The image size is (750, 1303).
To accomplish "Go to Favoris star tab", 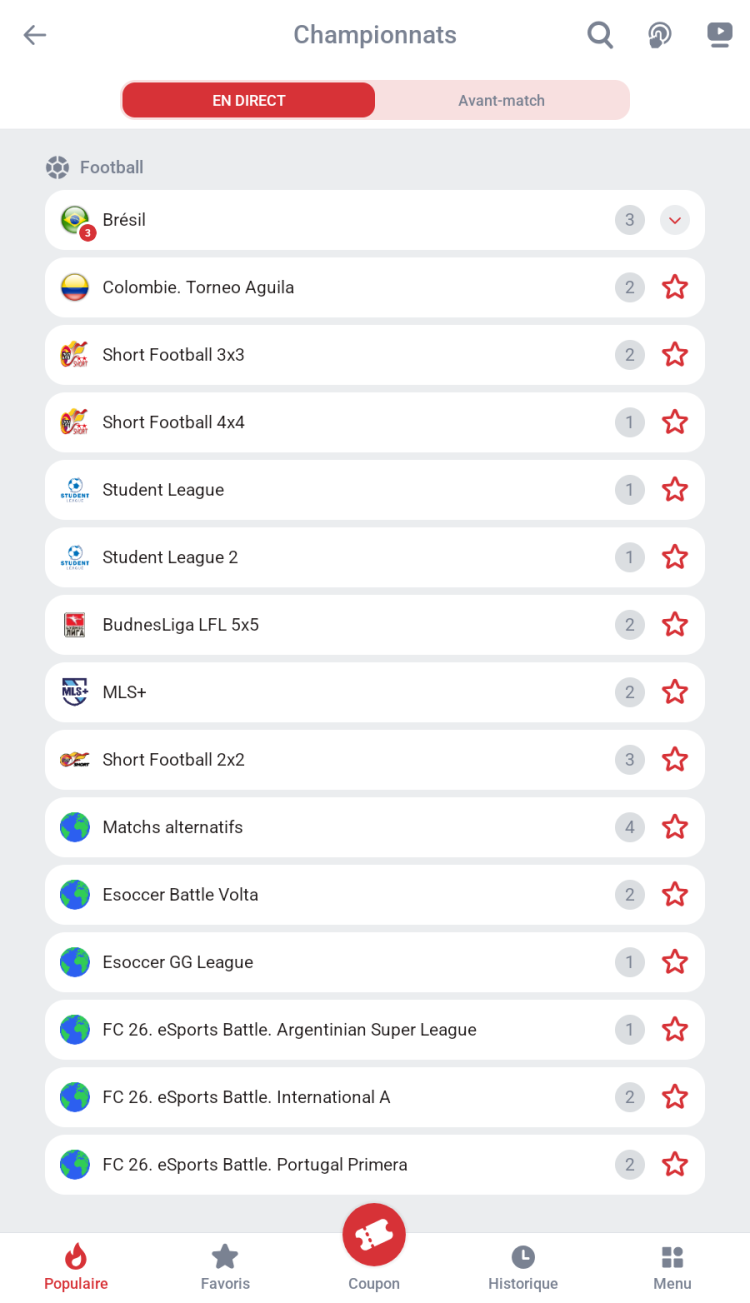I will [225, 1266].
